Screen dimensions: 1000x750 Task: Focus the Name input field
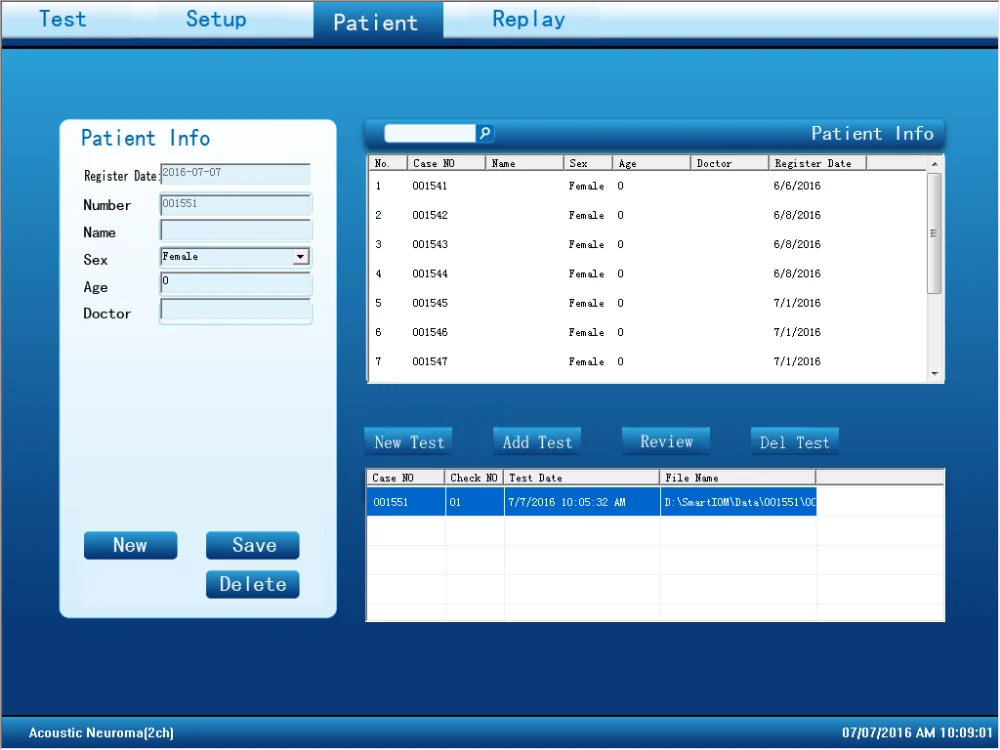(236, 231)
